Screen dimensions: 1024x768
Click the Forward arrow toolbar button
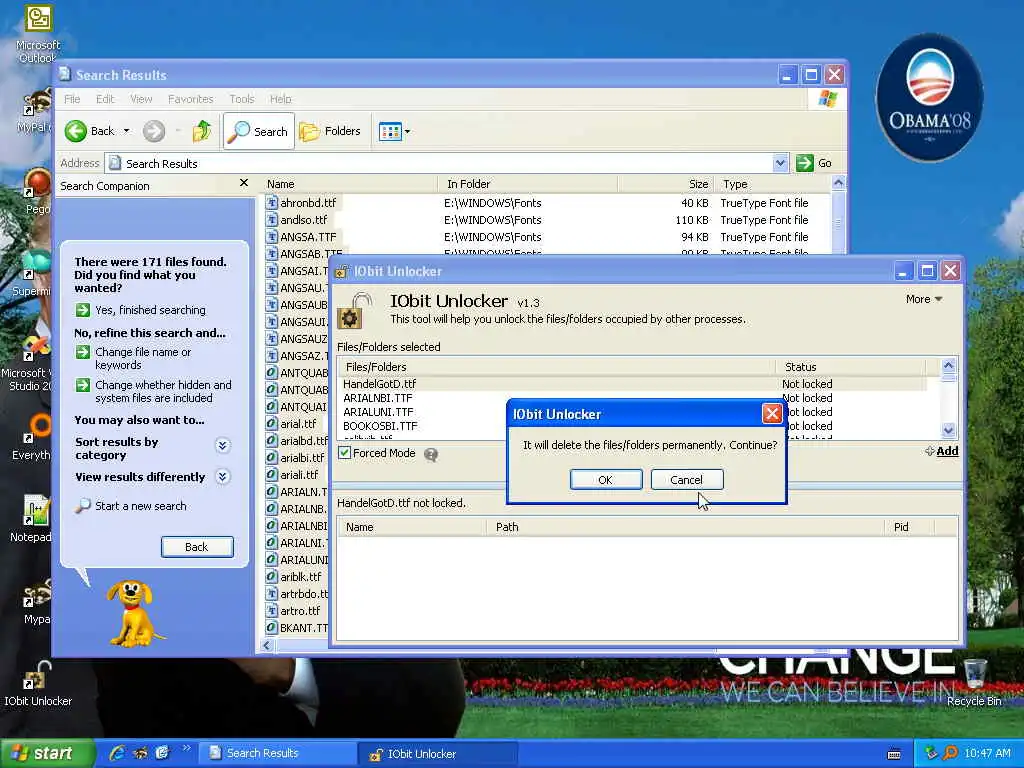coord(154,131)
